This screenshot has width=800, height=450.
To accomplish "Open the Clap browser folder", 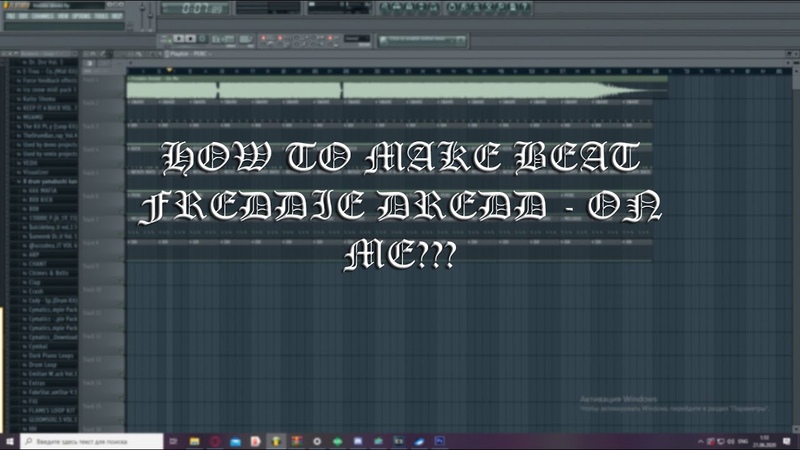I will coord(32,282).
